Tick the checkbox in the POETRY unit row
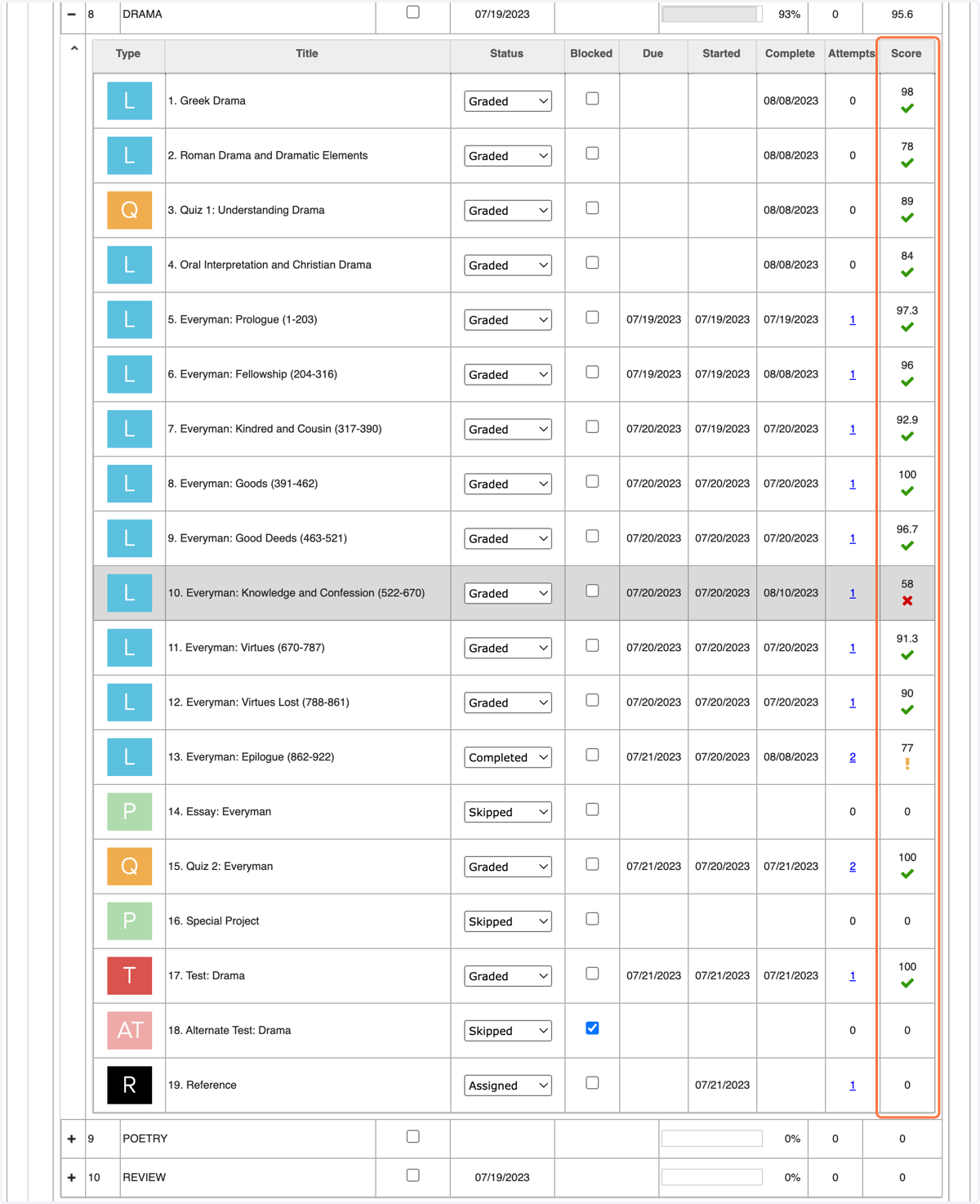The height and width of the screenshot is (1204, 980). pyautogui.click(x=413, y=1137)
